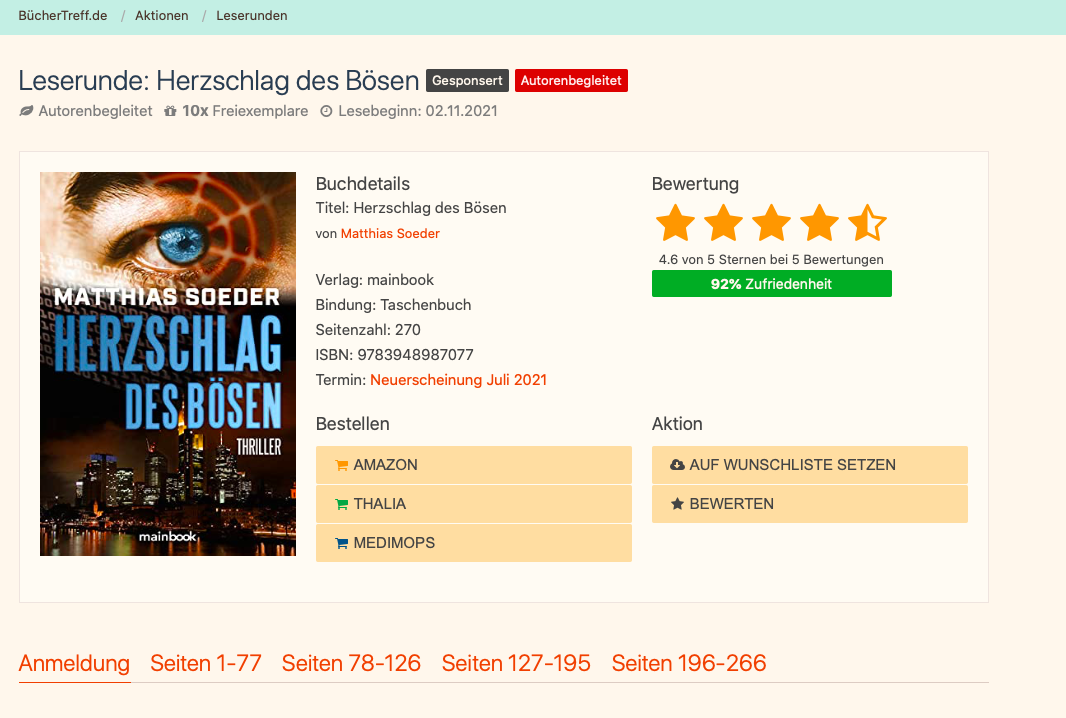Click the star icon beside Bewerten

point(677,504)
